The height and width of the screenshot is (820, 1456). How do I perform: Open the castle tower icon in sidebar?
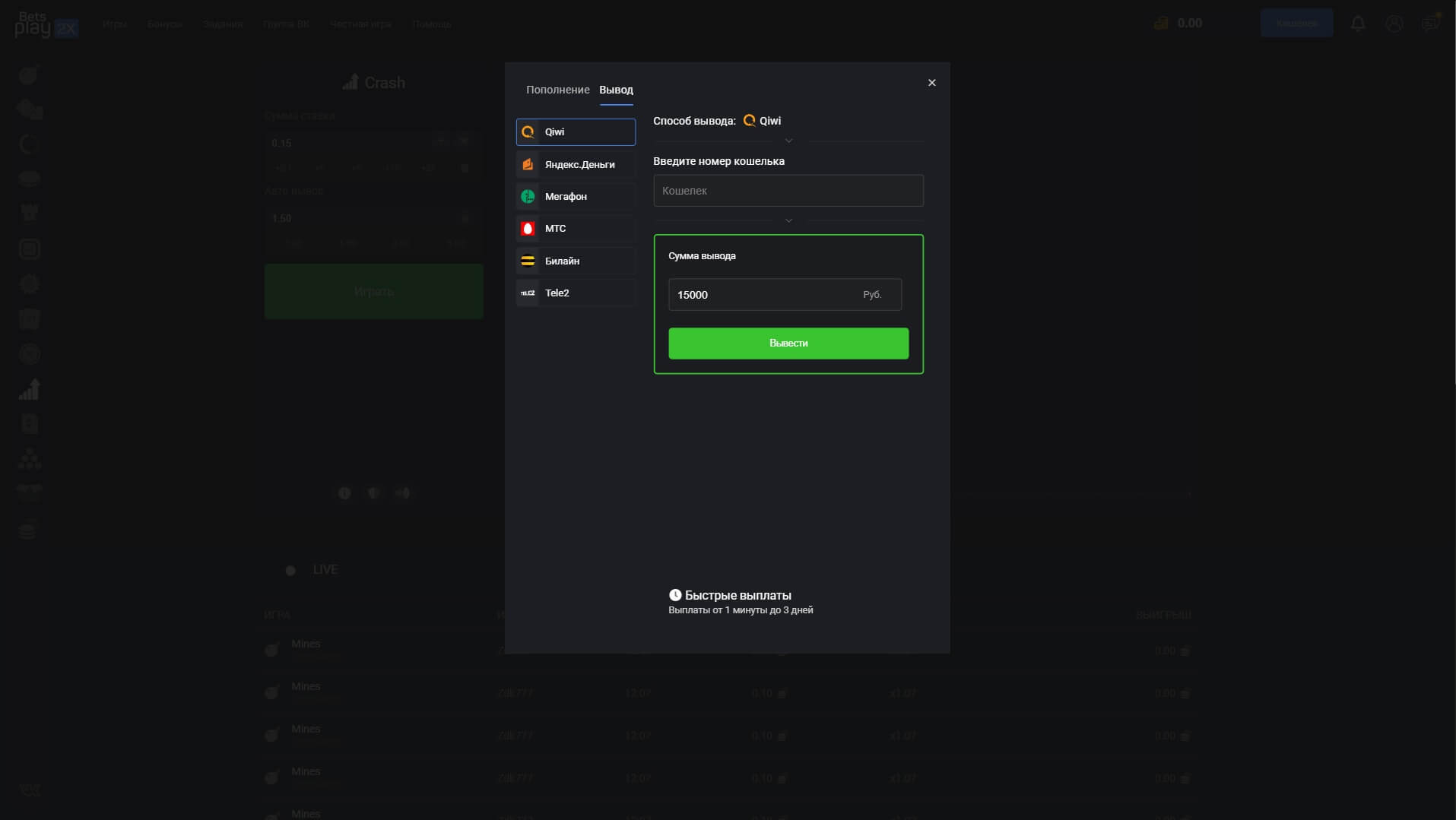(x=29, y=214)
